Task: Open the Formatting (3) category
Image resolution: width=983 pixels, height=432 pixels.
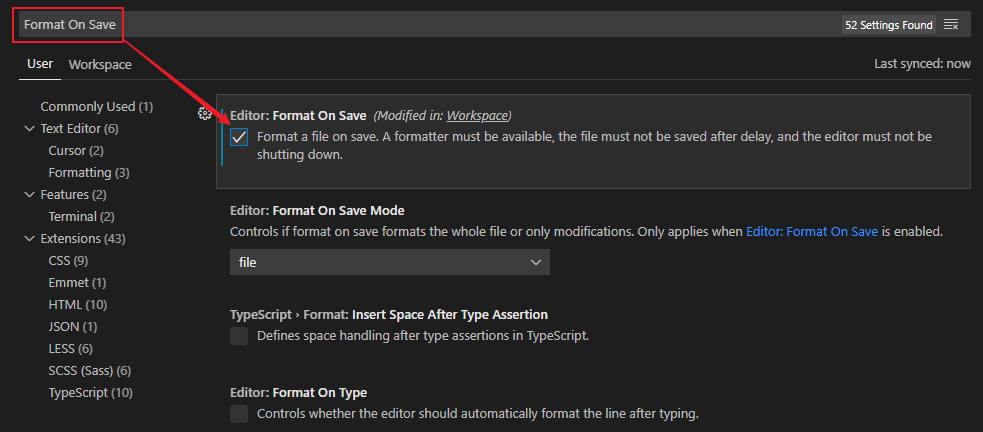Action: click(x=89, y=173)
